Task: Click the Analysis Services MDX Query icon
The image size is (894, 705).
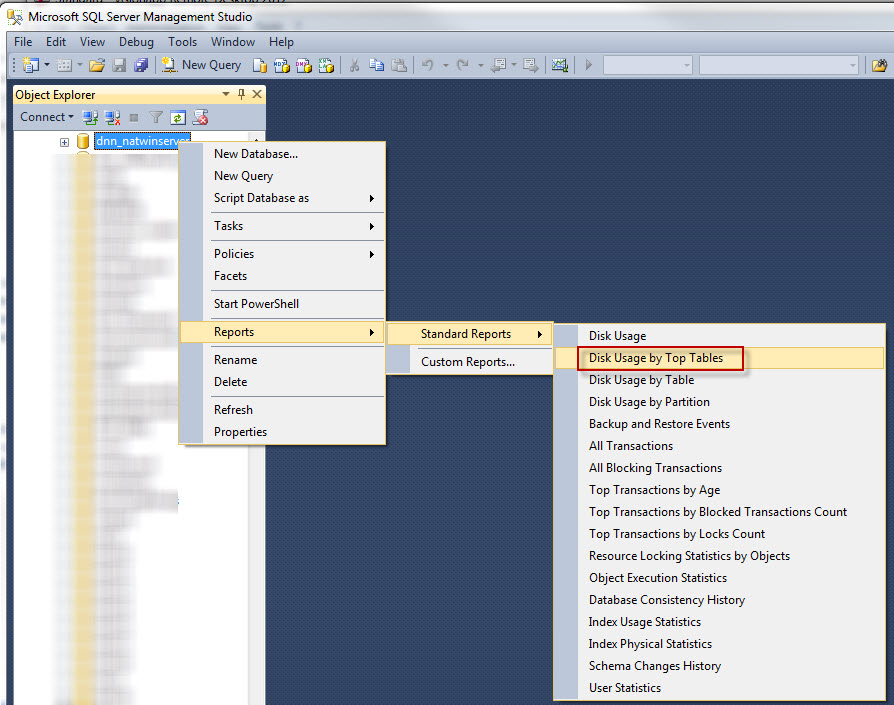Action: click(280, 64)
